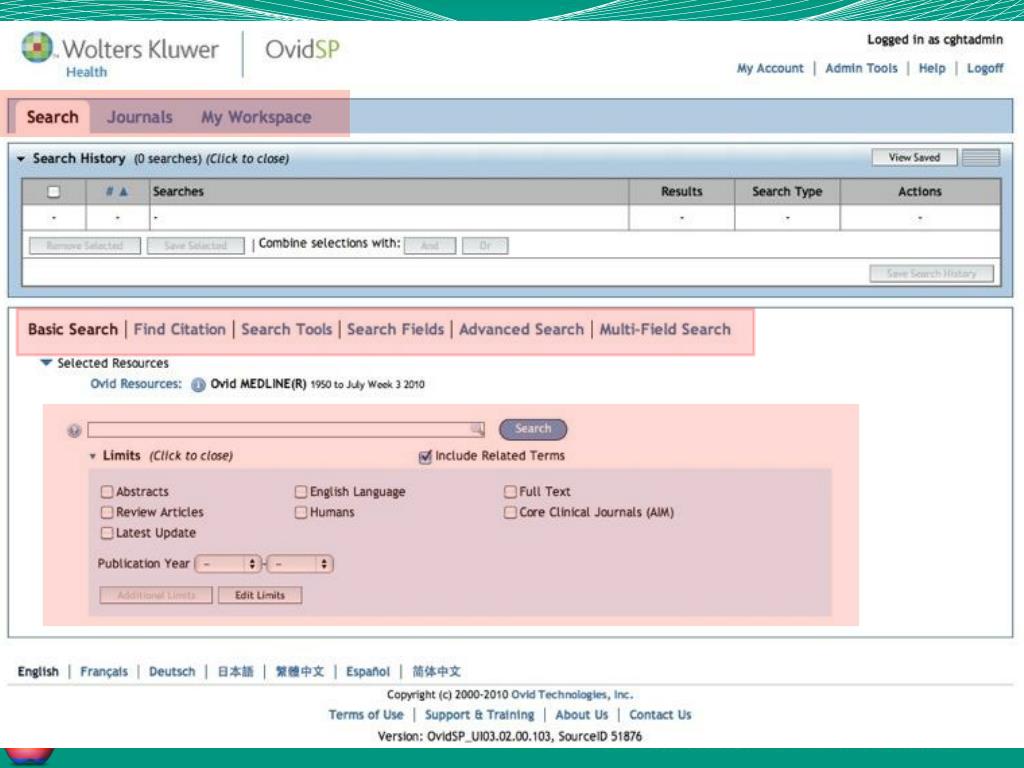This screenshot has height=768, width=1024.
Task: Click the blue Search button
Action: tap(533, 429)
